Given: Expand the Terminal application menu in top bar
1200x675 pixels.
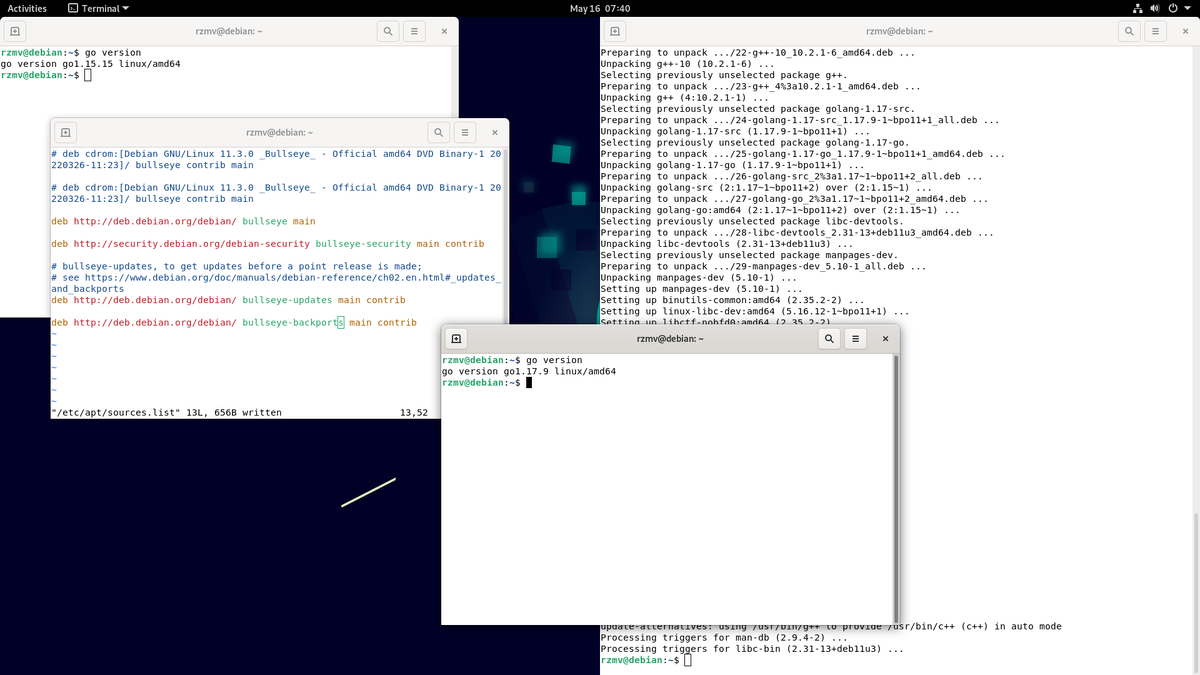Looking at the screenshot, I should pyautogui.click(x=99, y=8).
